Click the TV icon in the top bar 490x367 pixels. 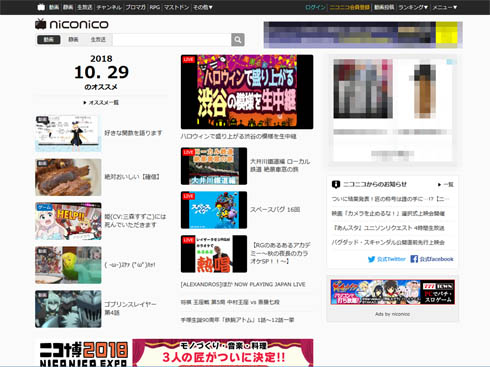click(41, 7)
